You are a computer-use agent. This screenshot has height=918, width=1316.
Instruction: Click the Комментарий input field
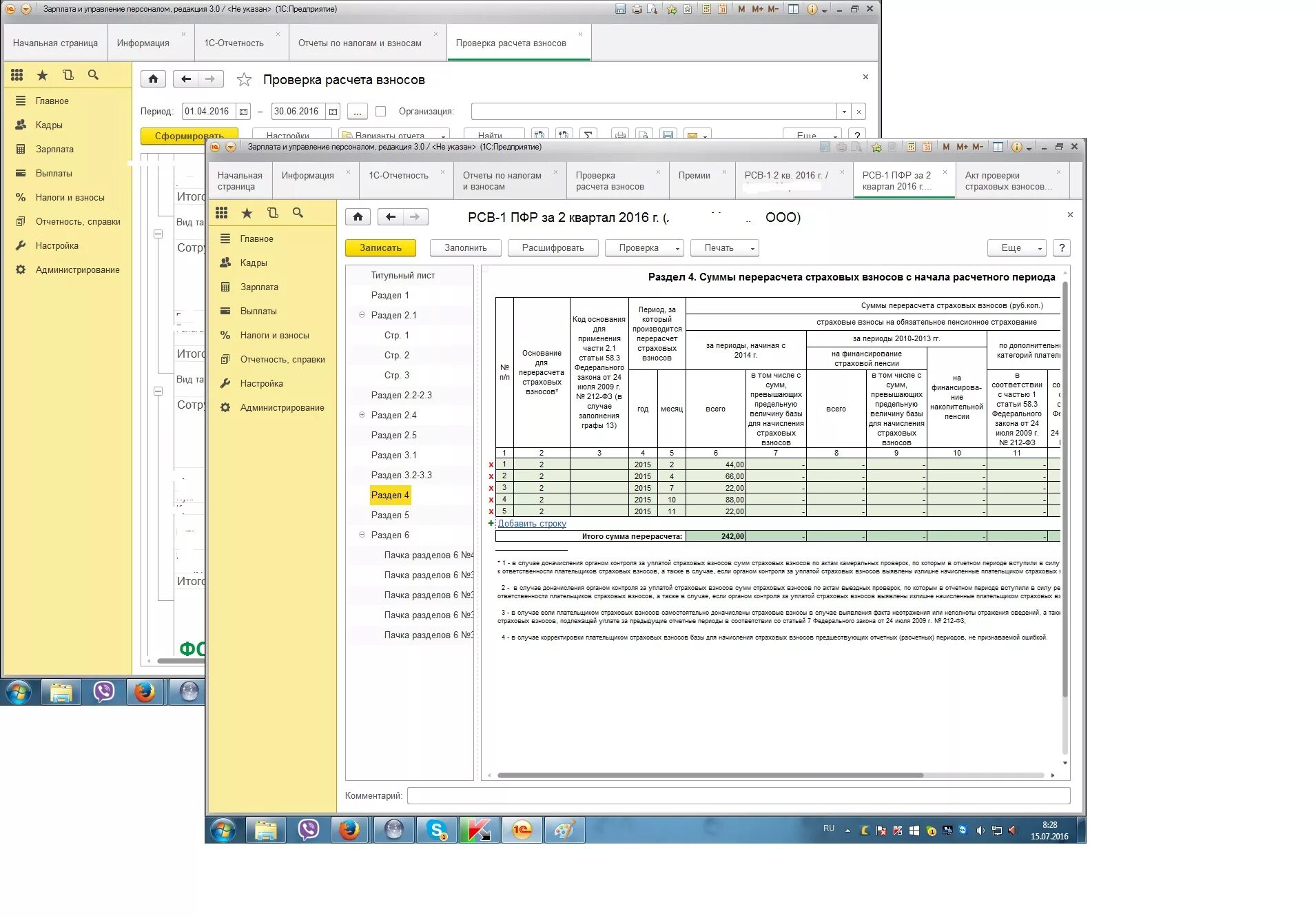[738, 796]
